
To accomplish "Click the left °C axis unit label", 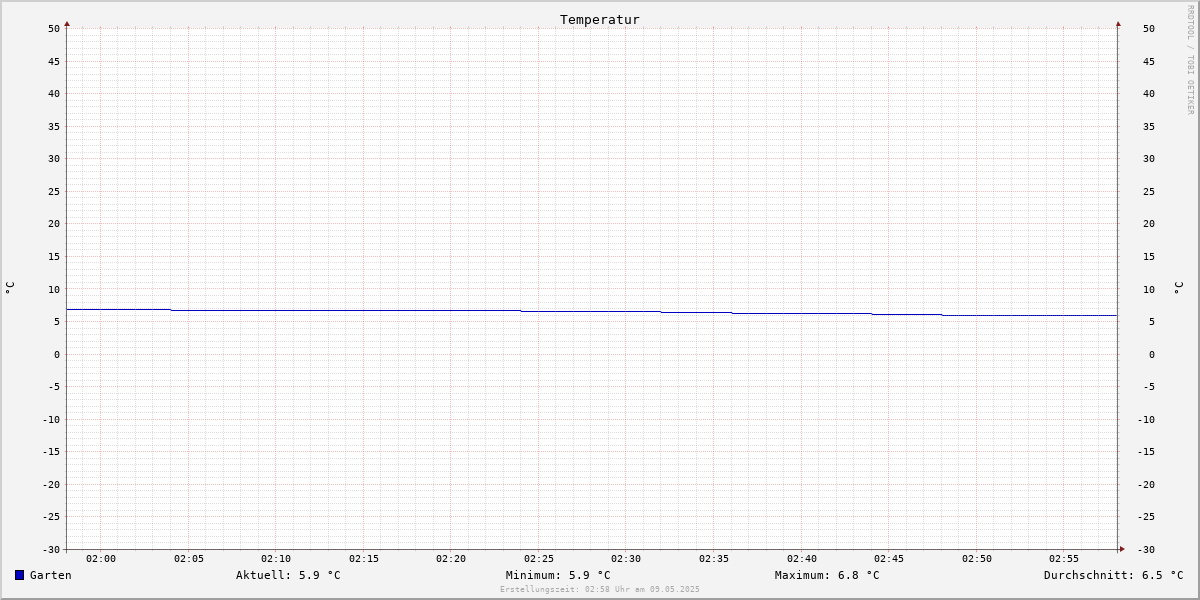I will pyautogui.click(x=10, y=287).
